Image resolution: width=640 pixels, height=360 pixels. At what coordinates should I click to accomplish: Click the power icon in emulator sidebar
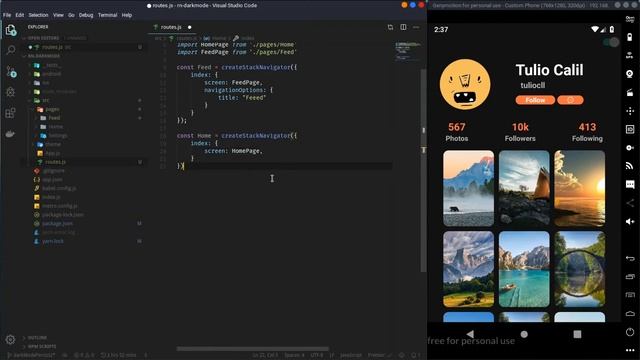630,332
